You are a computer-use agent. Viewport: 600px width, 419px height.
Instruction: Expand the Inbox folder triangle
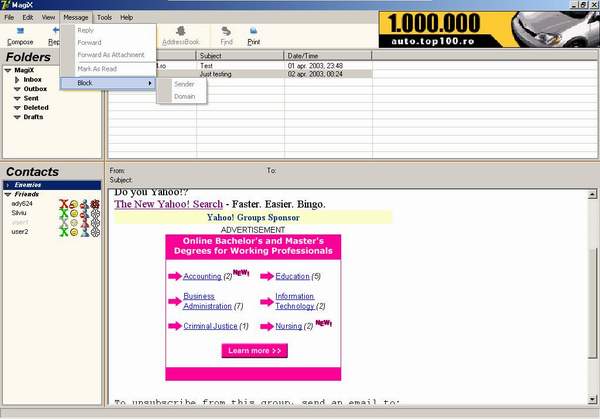tap(17, 80)
